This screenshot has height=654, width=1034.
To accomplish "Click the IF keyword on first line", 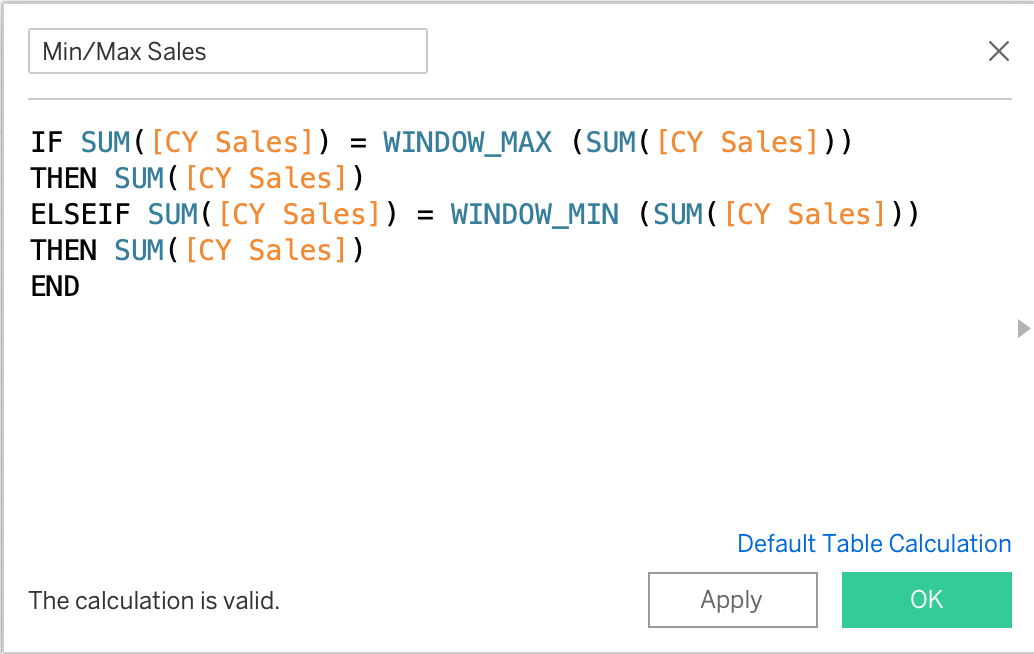I will [x=47, y=142].
